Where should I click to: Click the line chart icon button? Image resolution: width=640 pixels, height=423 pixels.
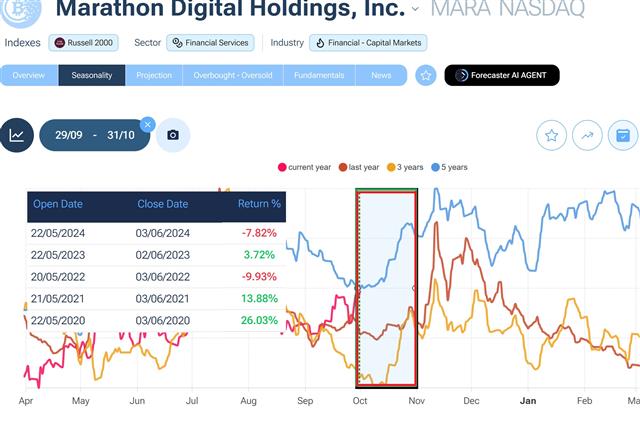(x=17, y=135)
